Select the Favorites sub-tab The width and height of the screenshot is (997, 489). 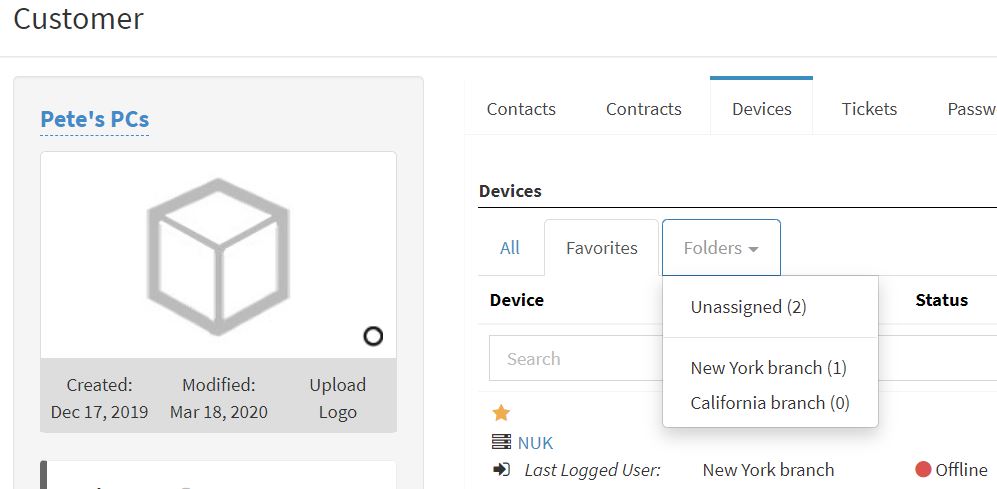[x=602, y=247]
